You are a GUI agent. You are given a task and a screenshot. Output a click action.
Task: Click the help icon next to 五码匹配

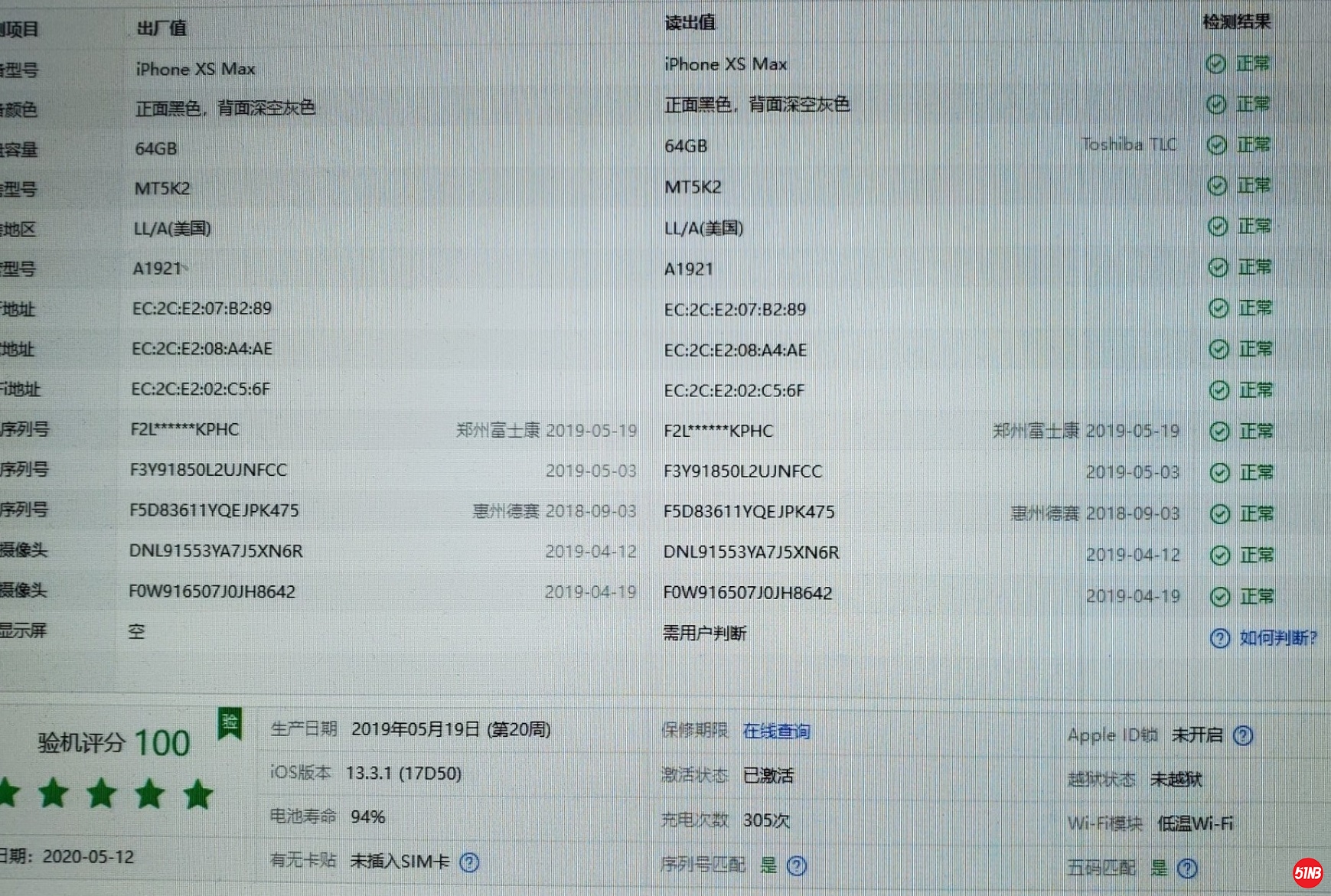(x=1187, y=868)
